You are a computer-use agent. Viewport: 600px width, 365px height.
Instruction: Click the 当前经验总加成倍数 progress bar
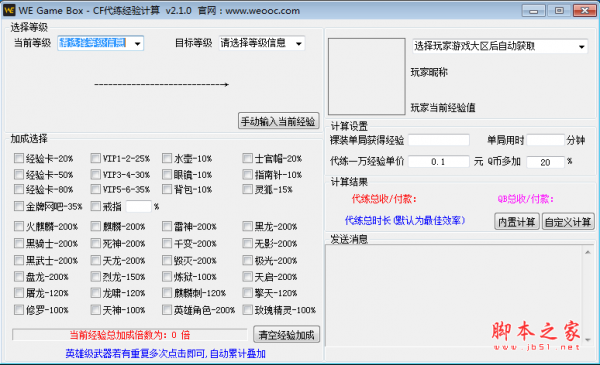coord(130,334)
